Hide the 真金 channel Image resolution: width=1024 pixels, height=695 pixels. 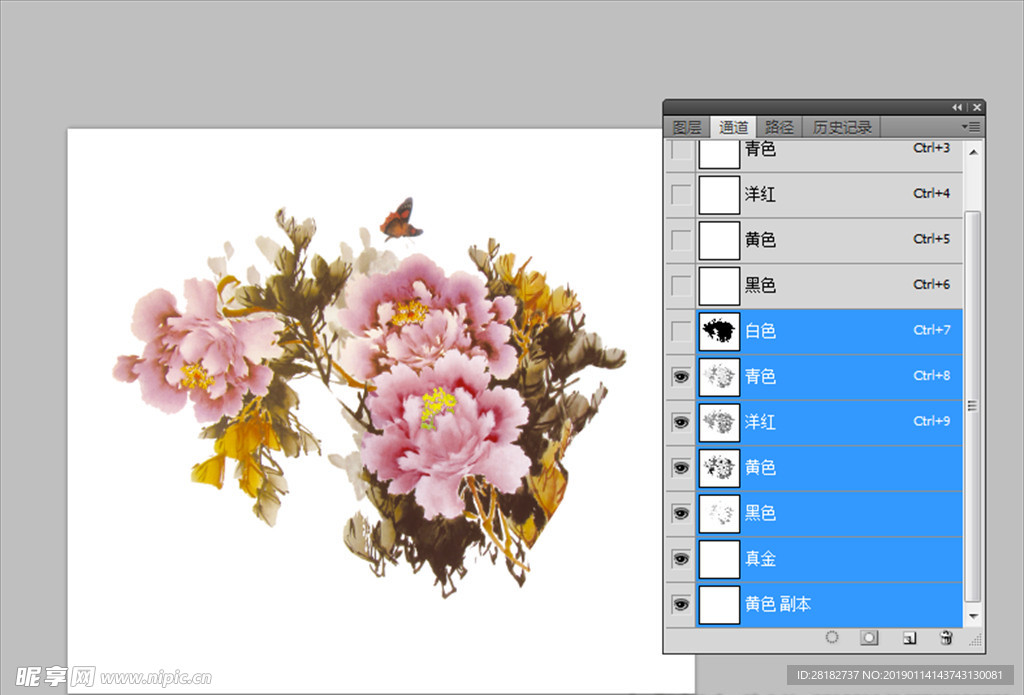pyautogui.click(x=681, y=559)
